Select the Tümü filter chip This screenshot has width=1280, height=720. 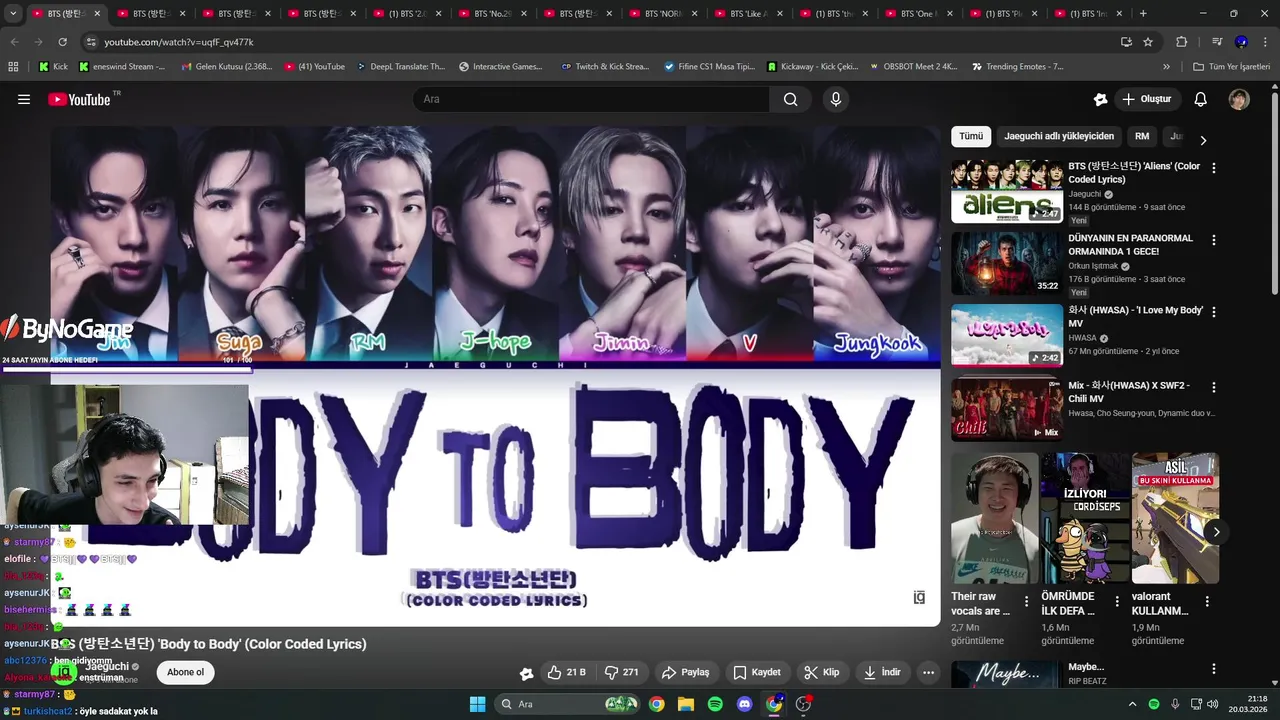pos(971,136)
